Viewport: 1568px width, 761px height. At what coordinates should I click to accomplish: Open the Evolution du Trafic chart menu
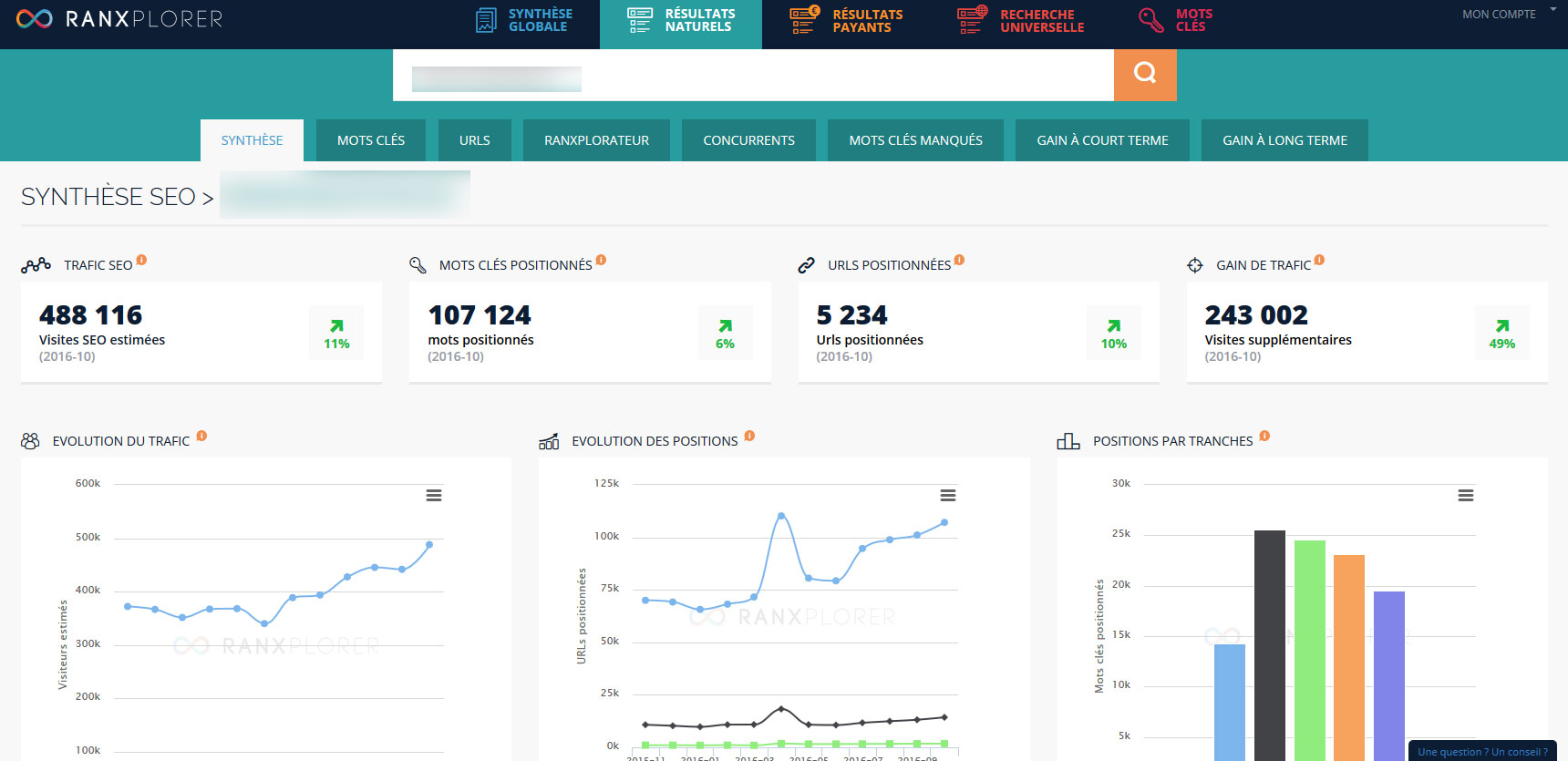click(434, 495)
